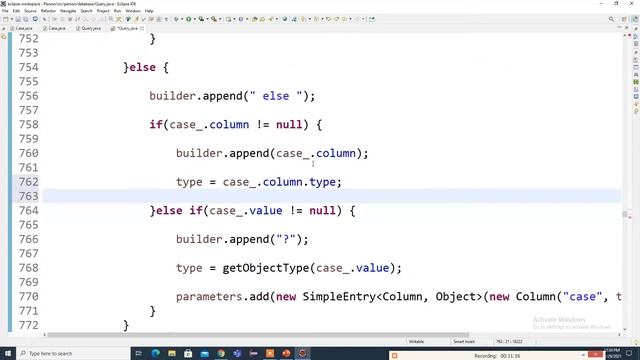The height and width of the screenshot is (360, 640).
Task: Click the 'Writable' status bar entry
Action: [x=416, y=341]
